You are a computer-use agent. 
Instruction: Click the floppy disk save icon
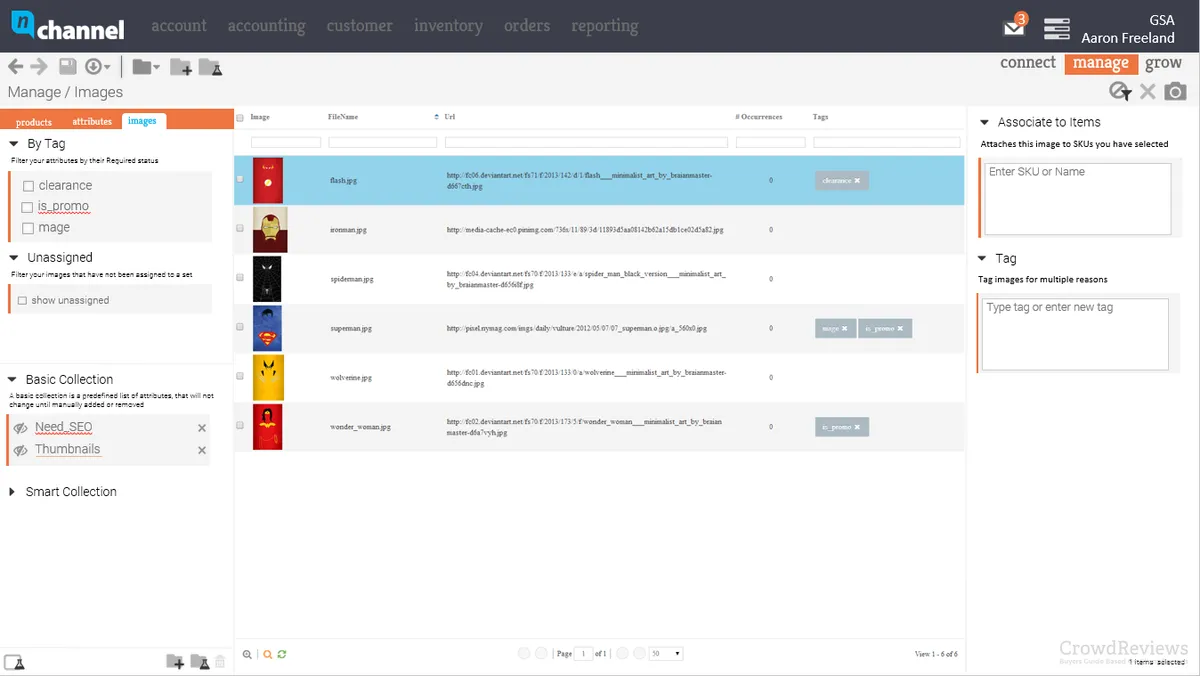tap(68, 67)
